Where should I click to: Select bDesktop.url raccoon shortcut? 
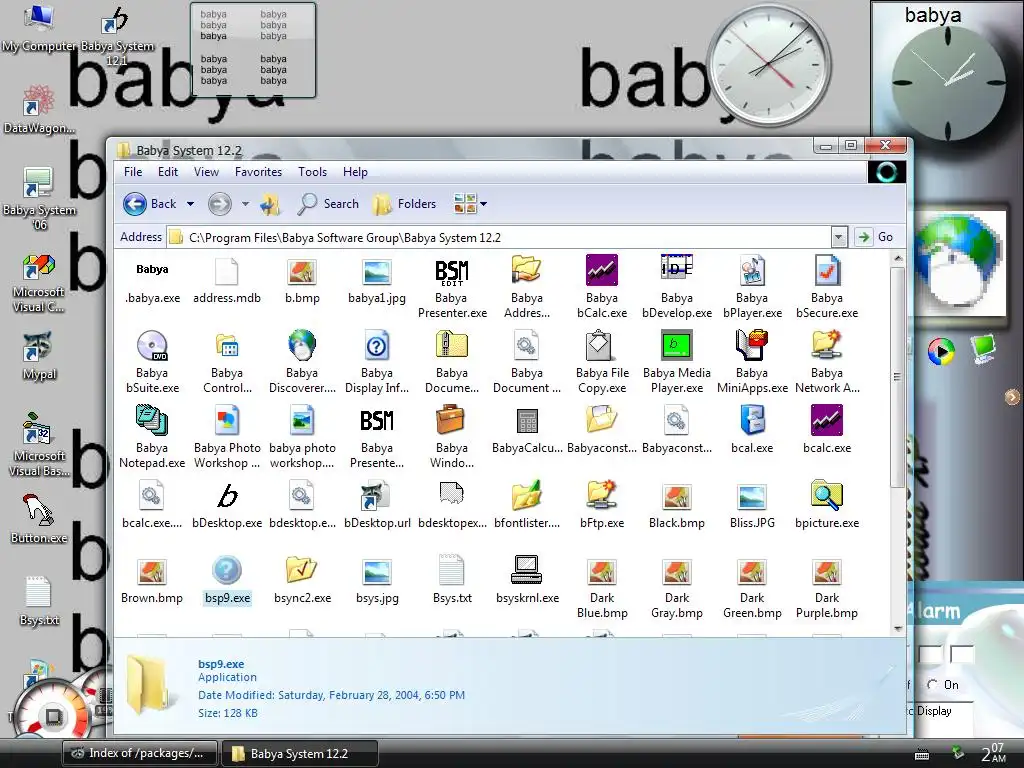pos(377,496)
